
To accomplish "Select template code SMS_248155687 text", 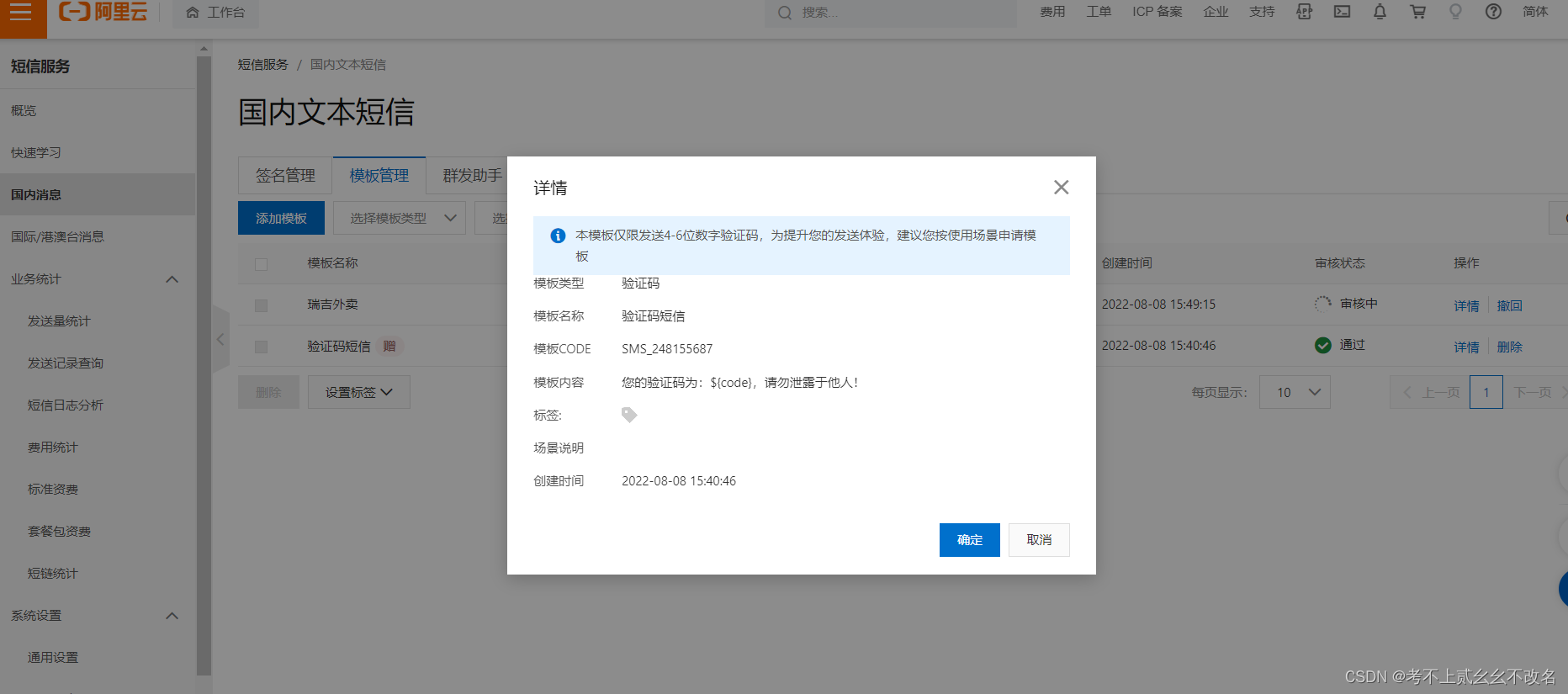I will coord(667,349).
